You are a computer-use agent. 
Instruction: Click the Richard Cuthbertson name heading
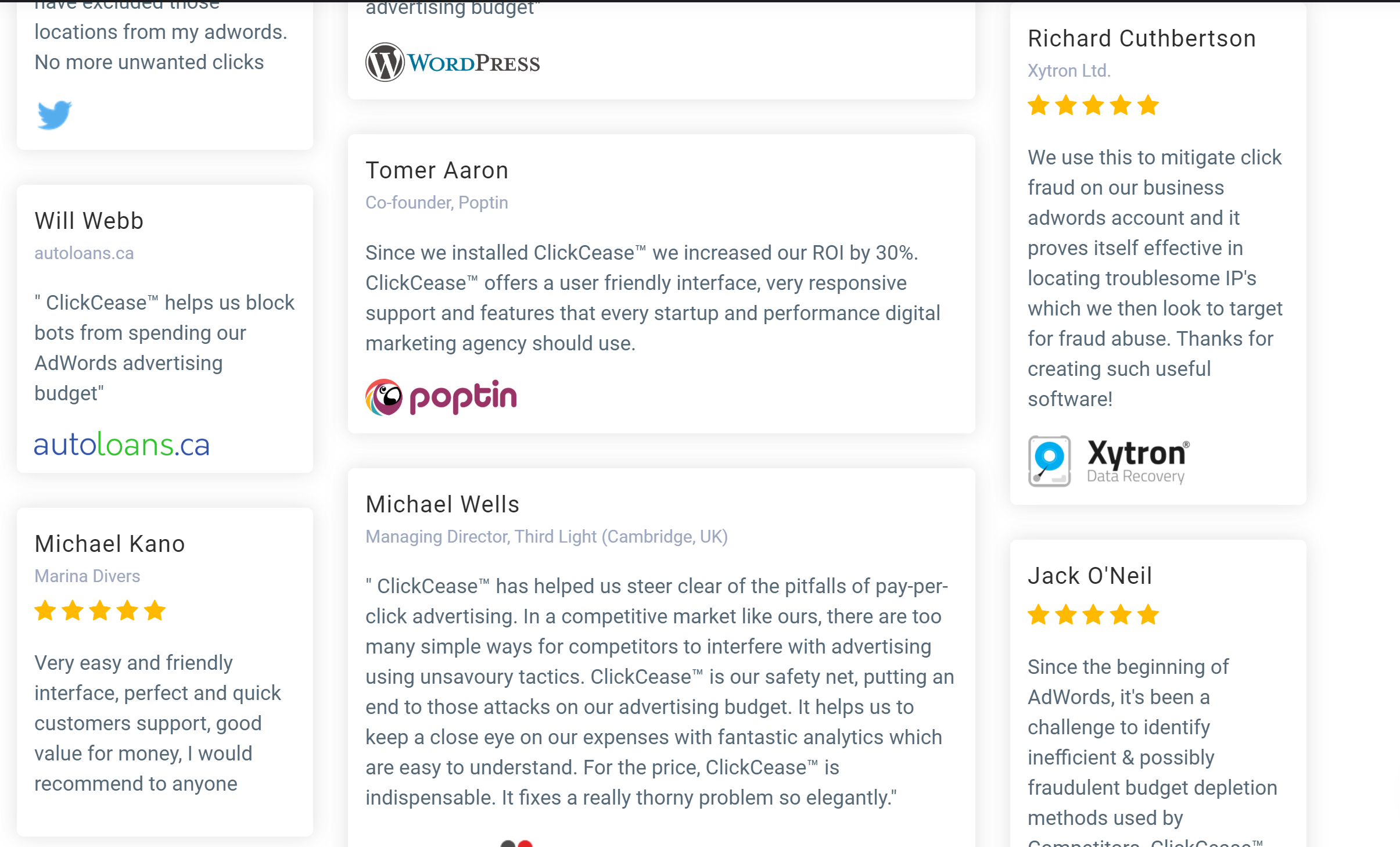pos(1141,39)
